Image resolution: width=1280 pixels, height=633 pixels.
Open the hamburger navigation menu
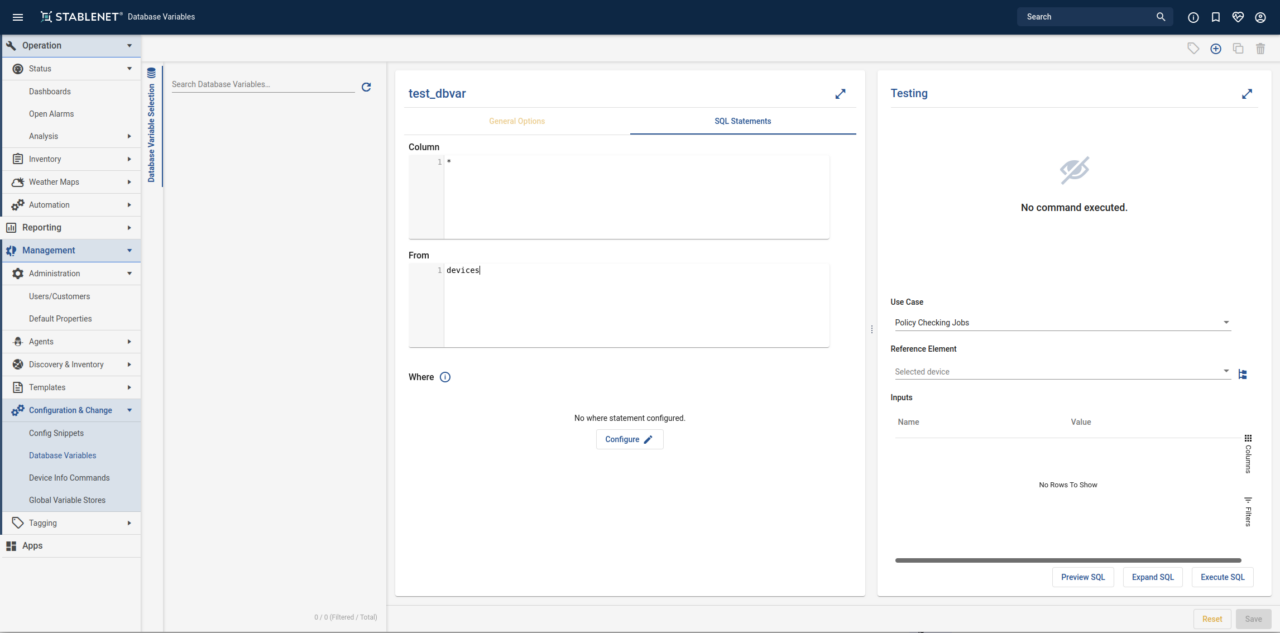coord(17,17)
